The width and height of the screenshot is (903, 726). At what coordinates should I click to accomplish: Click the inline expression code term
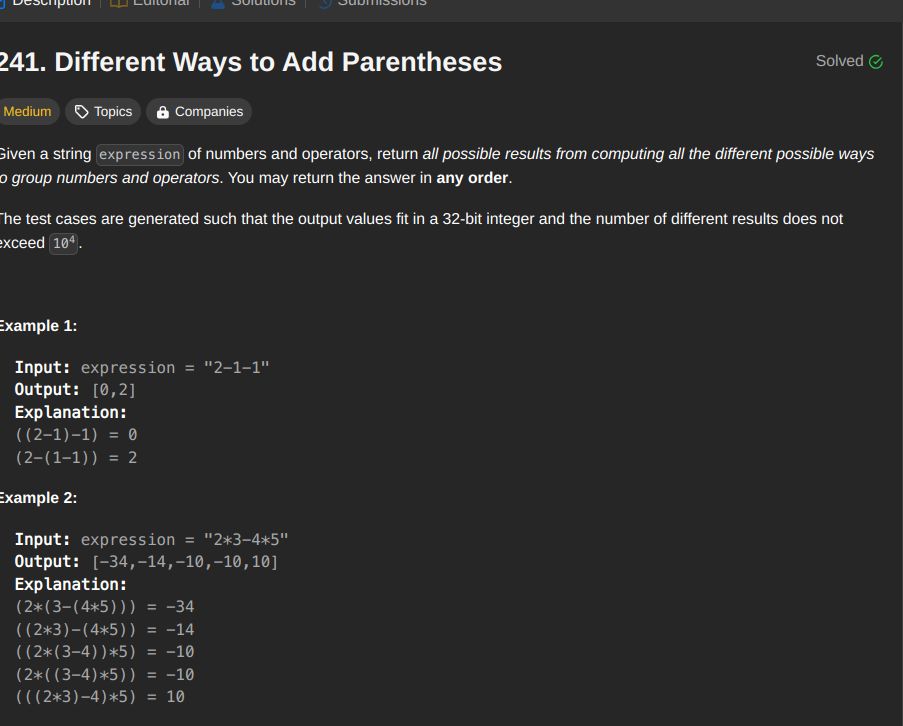click(x=139, y=154)
